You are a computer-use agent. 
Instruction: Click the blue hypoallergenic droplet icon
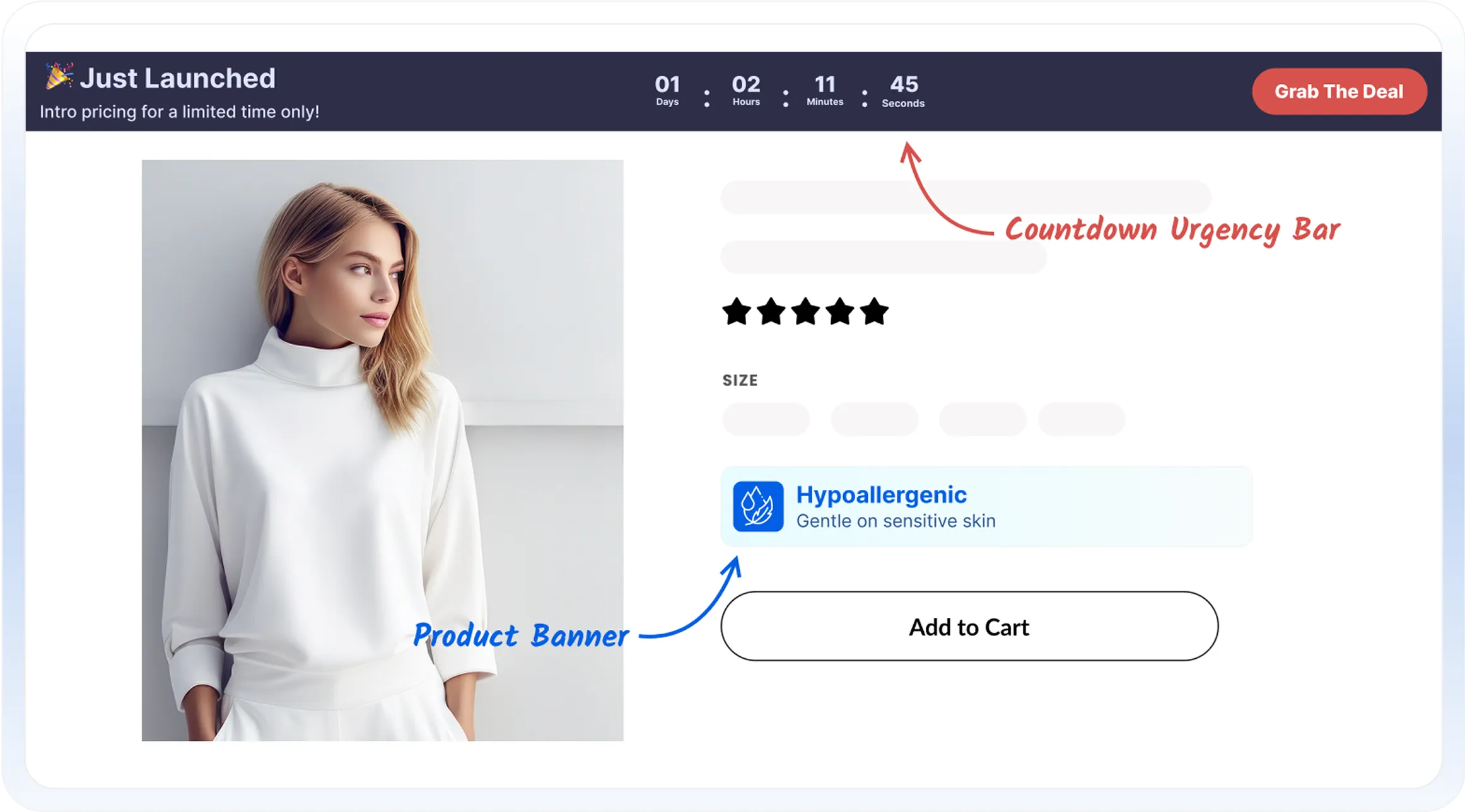[758, 507]
